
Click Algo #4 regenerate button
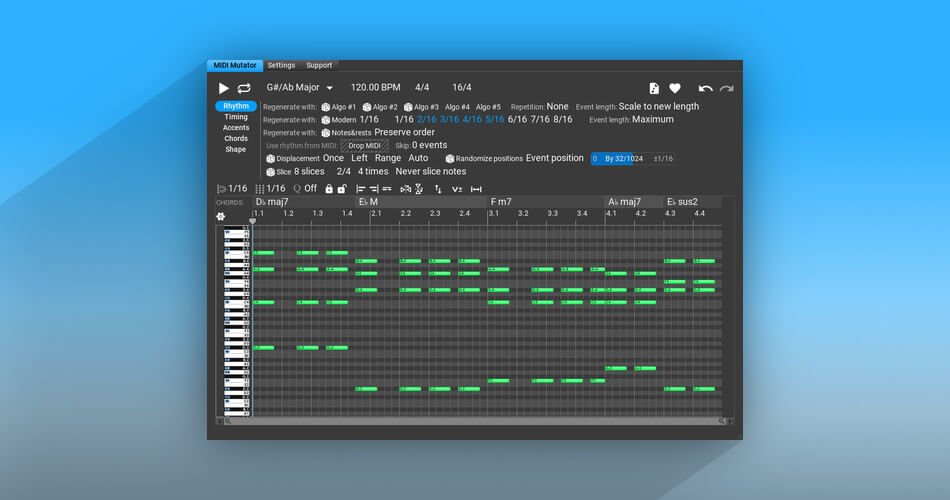tap(457, 107)
